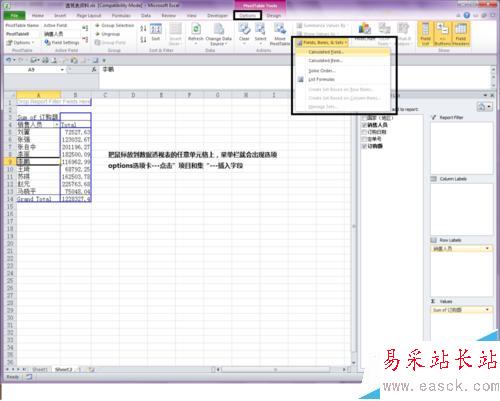This screenshot has height=401, width=500.
Task: Switch to the Sheet1 worksheet tab
Action: pos(40,369)
